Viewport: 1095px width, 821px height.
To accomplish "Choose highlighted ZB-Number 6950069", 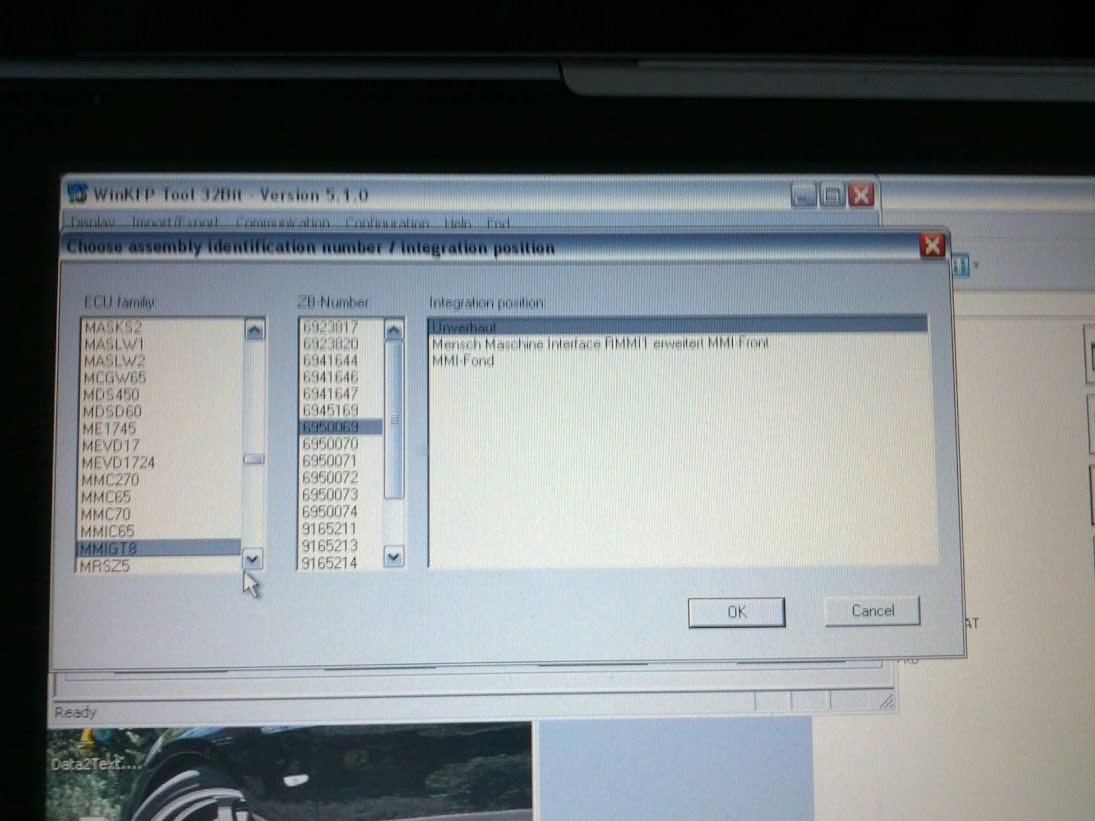I will 341,427.
